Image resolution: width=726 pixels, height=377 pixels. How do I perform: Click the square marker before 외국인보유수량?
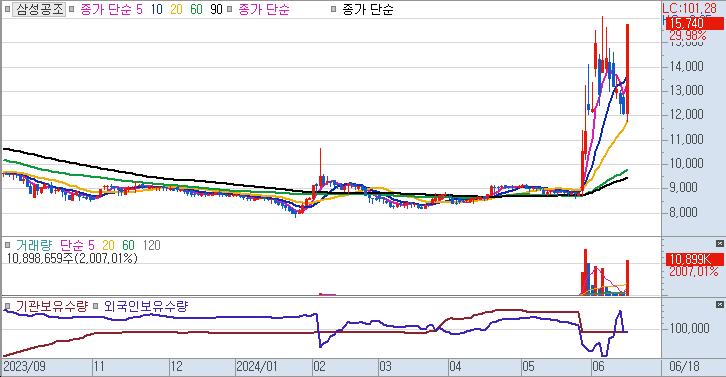click(x=96, y=306)
